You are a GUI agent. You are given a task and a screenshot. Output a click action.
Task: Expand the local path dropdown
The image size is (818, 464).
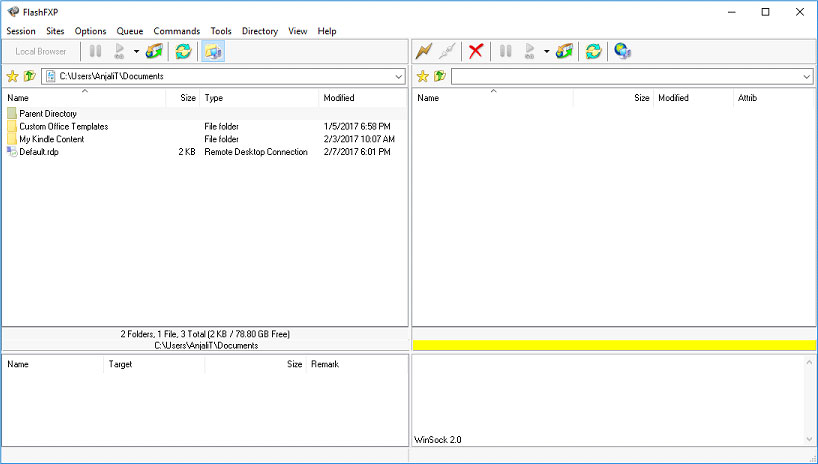[399, 77]
